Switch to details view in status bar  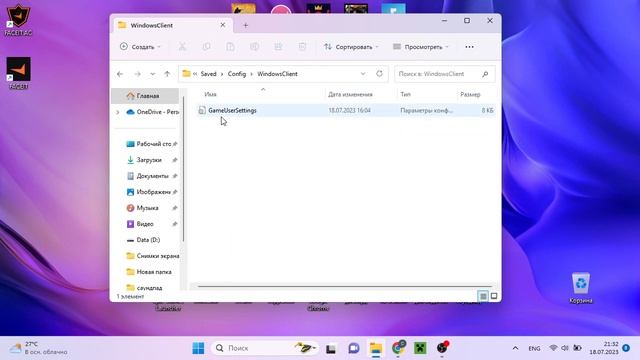483,296
